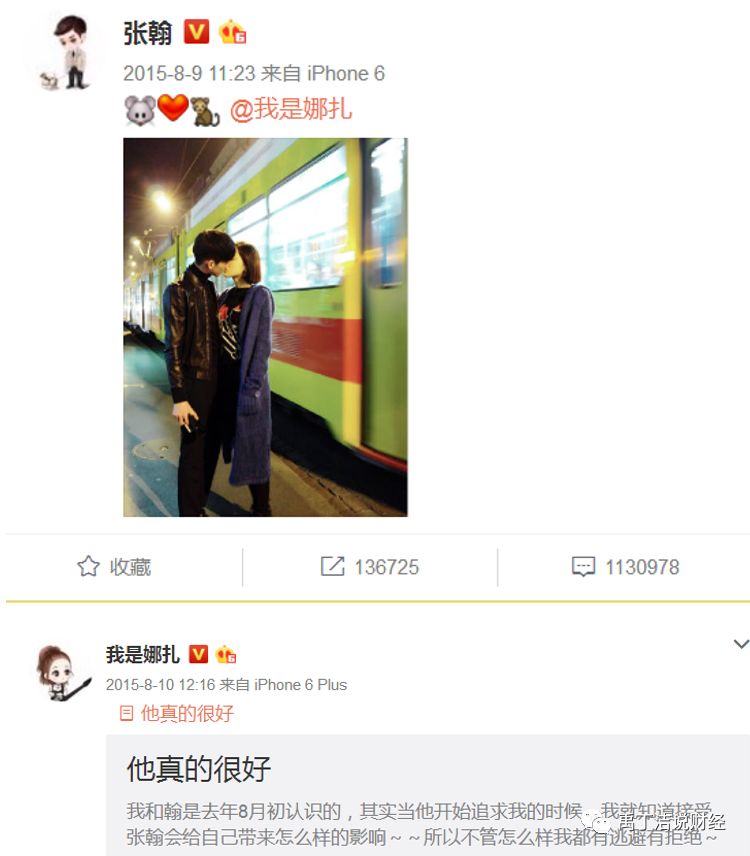Image resolution: width=750 pixels, height=856 pixels.
Task: Click the verified V badge beside 我是娜扎
Action: (198, 654)
